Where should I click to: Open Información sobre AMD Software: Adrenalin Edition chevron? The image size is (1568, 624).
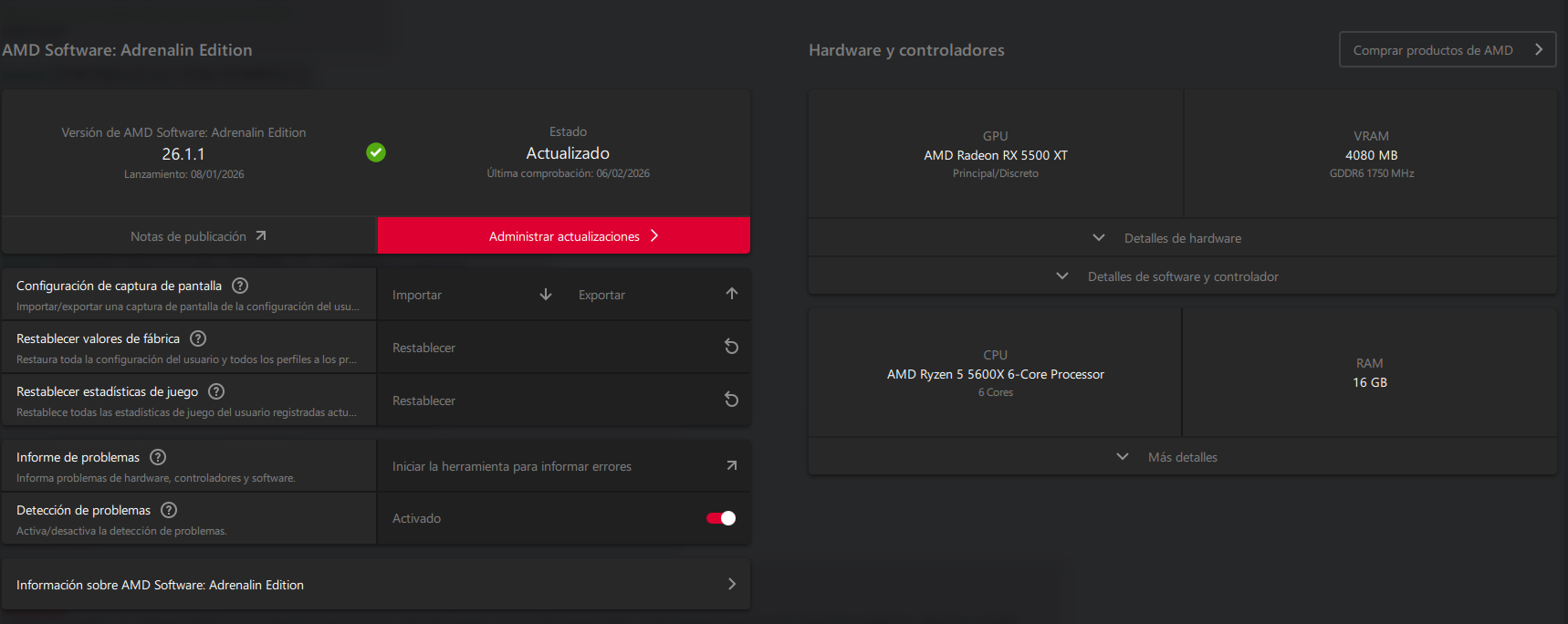731,584
